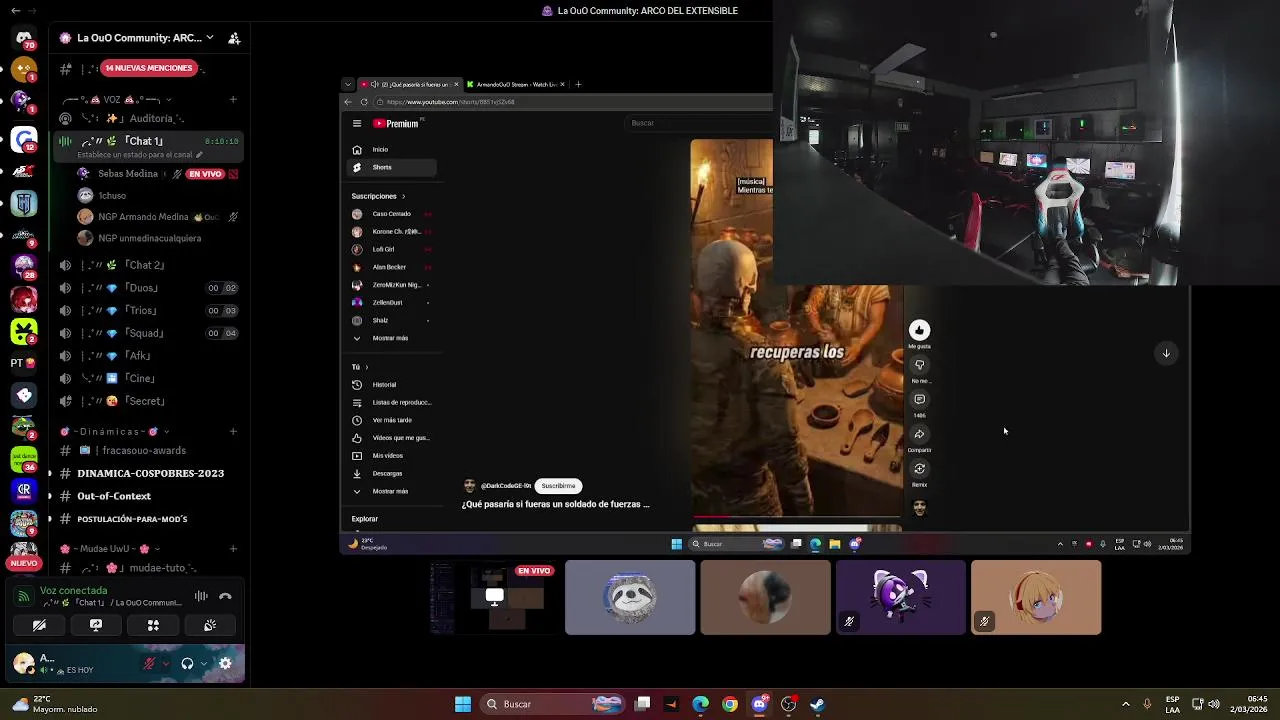Join the Secret voice channel

point(148,401)
